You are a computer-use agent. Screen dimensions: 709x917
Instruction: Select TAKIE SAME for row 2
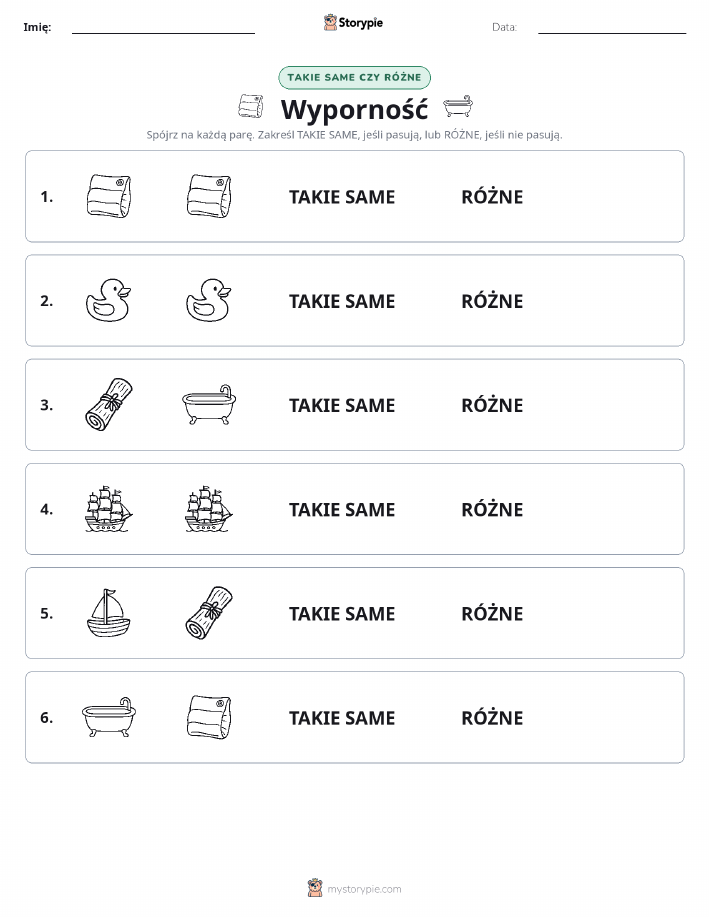342,301
